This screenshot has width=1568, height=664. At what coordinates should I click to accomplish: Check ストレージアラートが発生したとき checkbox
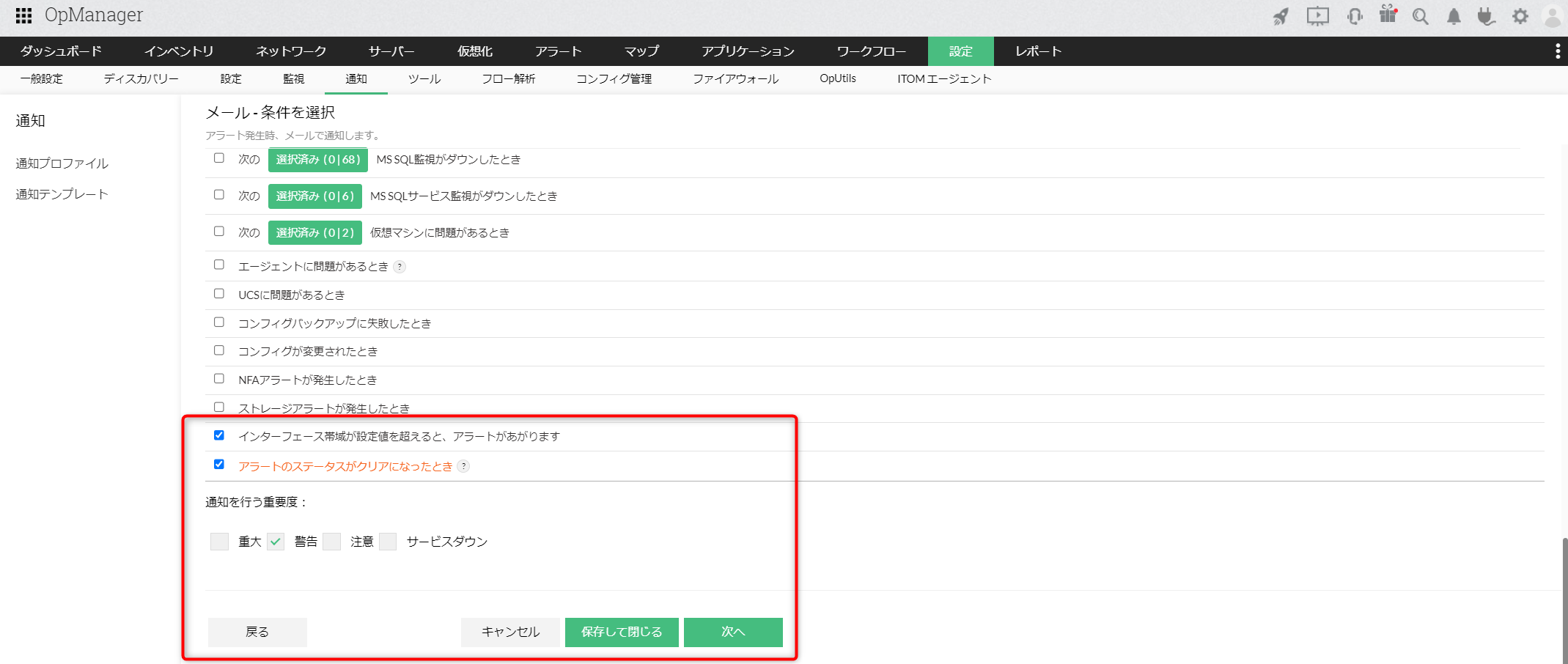219,407
